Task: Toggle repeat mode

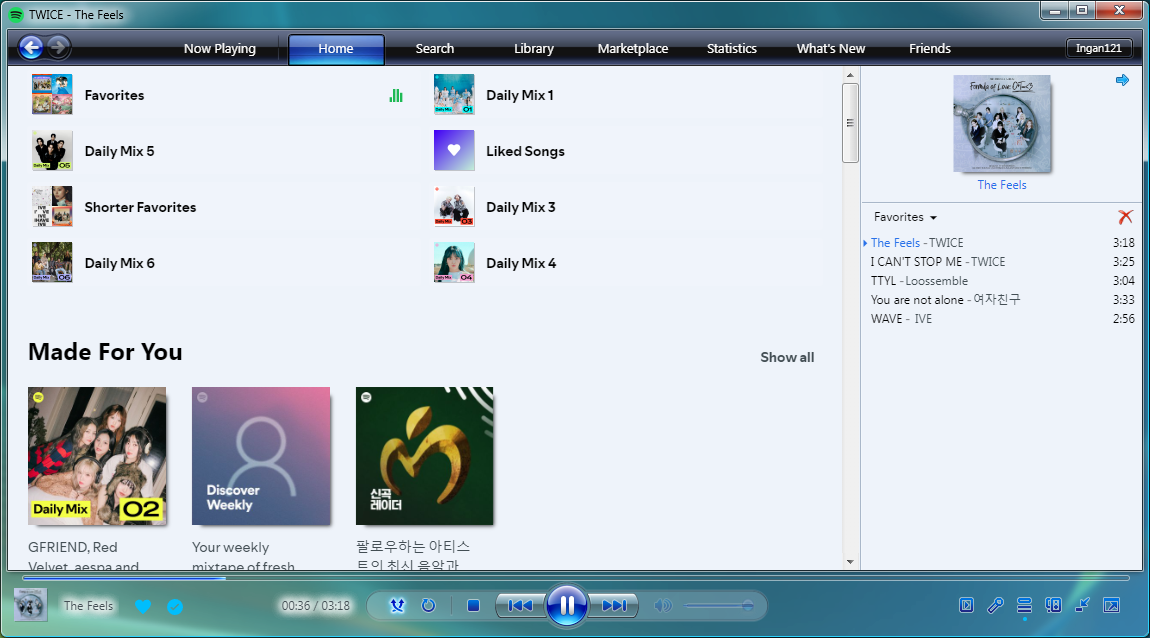Action: [x=428, y=606]
